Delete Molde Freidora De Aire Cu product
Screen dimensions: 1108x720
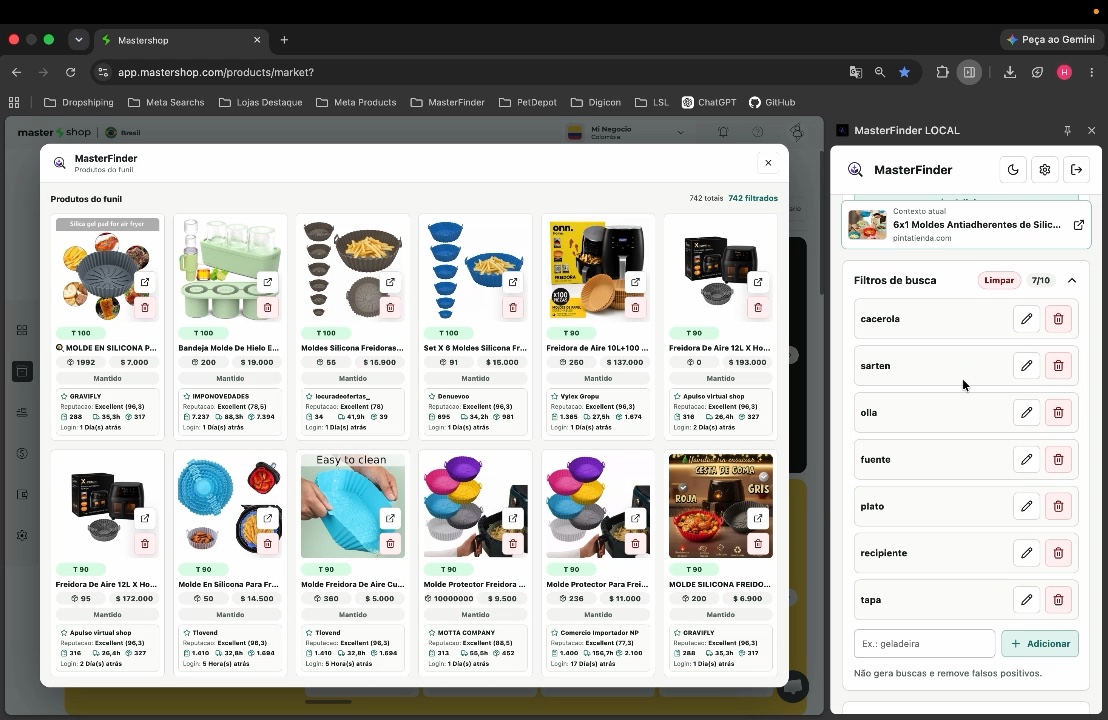[x=390, y=543]
